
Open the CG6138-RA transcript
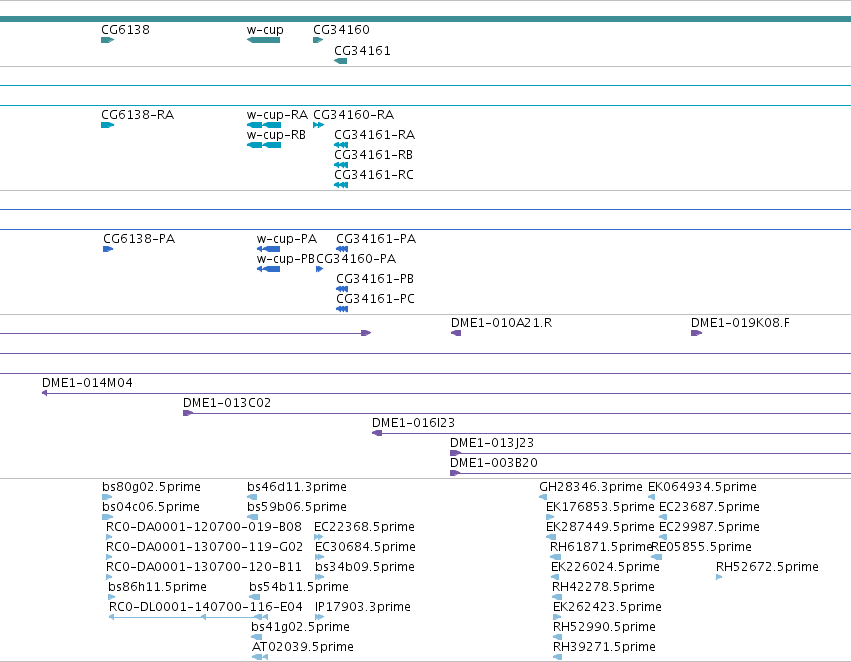point(137,115)
